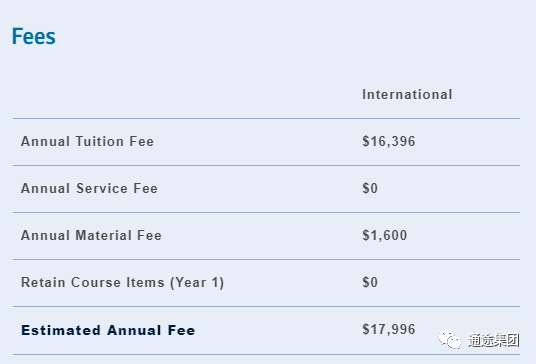This screenshot has width=536, height=364.
Task: Click the Fees section heading
Action: [34, 36]
